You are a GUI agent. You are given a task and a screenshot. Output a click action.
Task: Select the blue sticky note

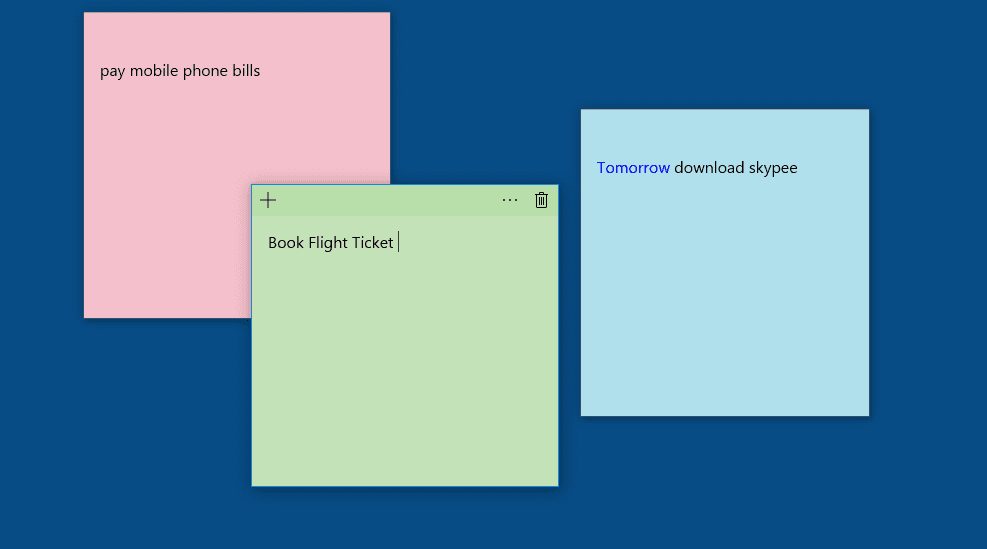(725, 263)
